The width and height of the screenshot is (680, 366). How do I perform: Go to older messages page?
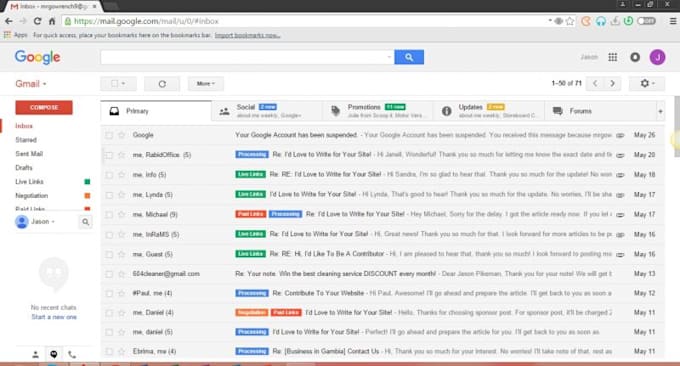612,83
